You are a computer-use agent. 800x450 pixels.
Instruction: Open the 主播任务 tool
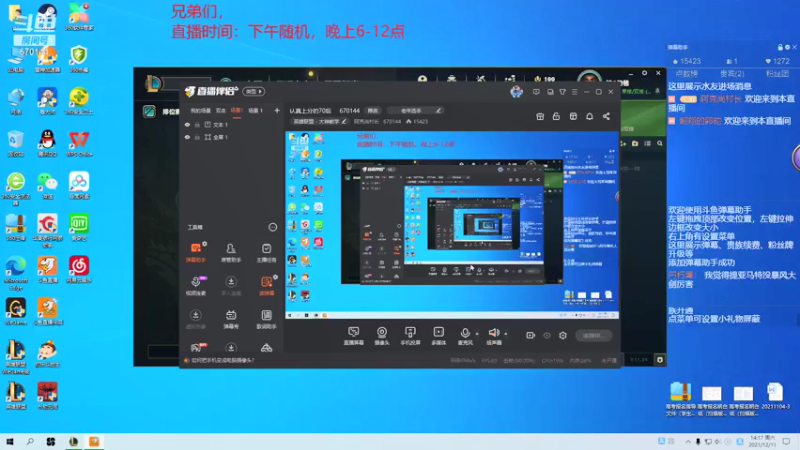pos(266,253)
